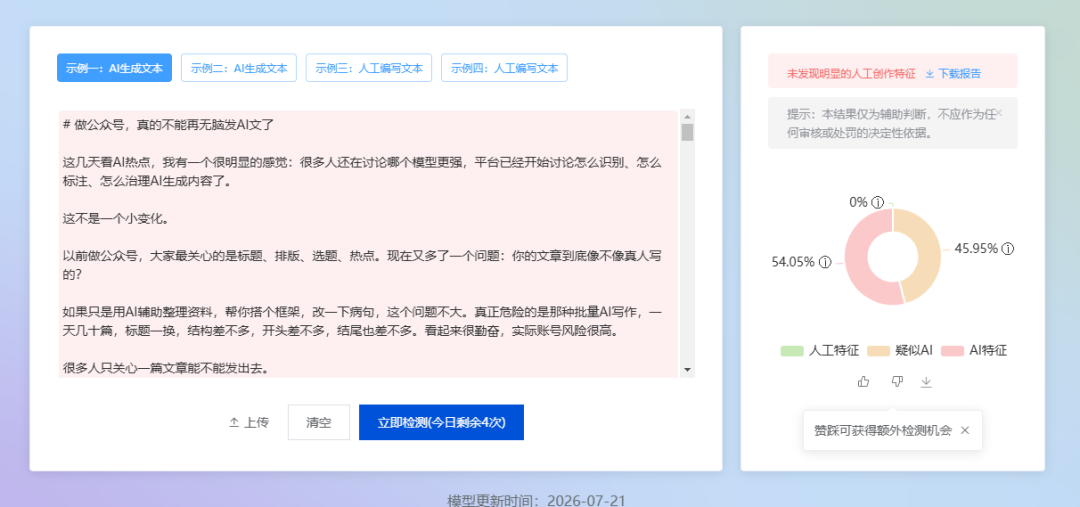
Task: Click the scrollbar up arrow
Action: (687, 115)
